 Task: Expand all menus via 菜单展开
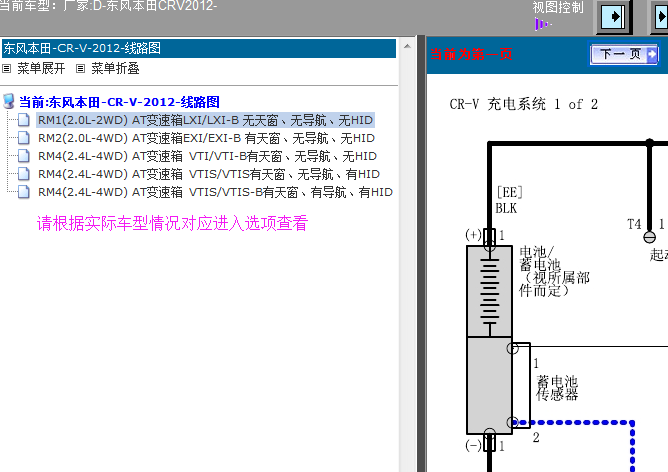41,68
